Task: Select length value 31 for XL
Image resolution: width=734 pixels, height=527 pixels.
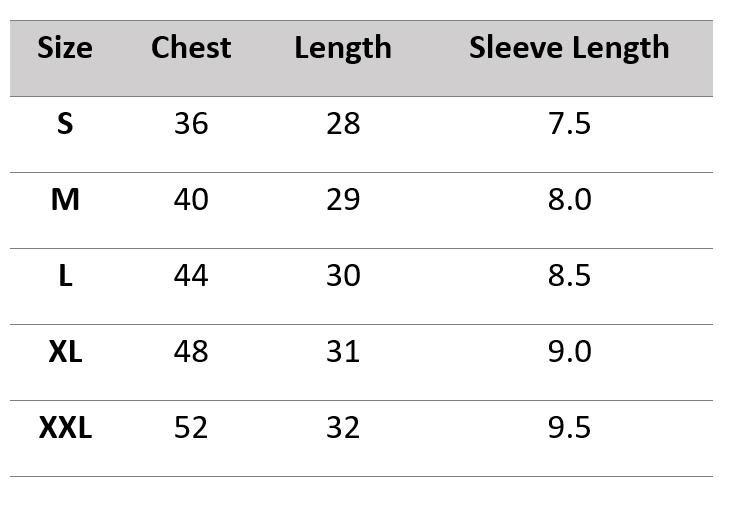Action: 343,352
